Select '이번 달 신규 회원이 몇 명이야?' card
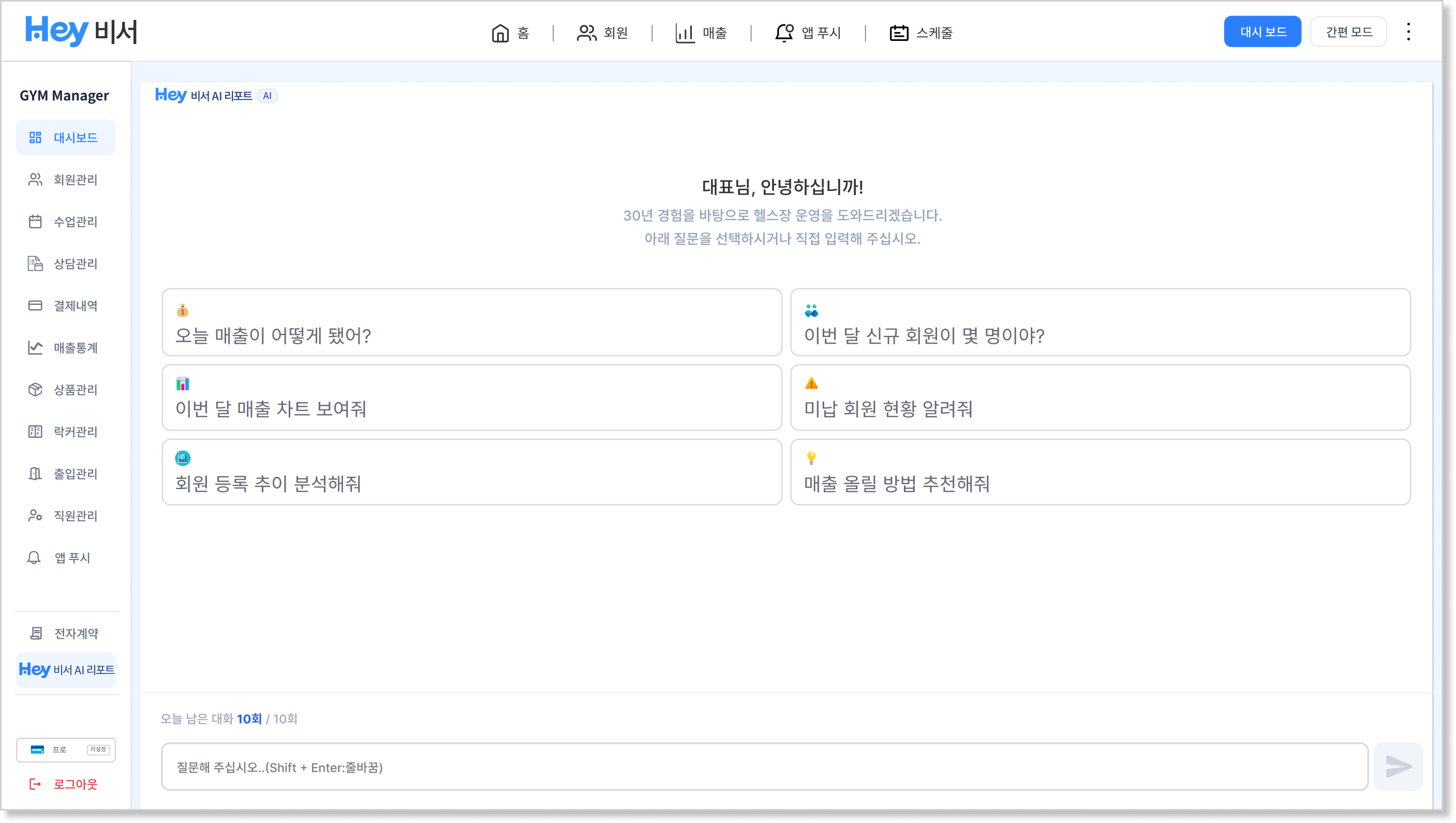1456x823 pixels. pos(1100,322)
